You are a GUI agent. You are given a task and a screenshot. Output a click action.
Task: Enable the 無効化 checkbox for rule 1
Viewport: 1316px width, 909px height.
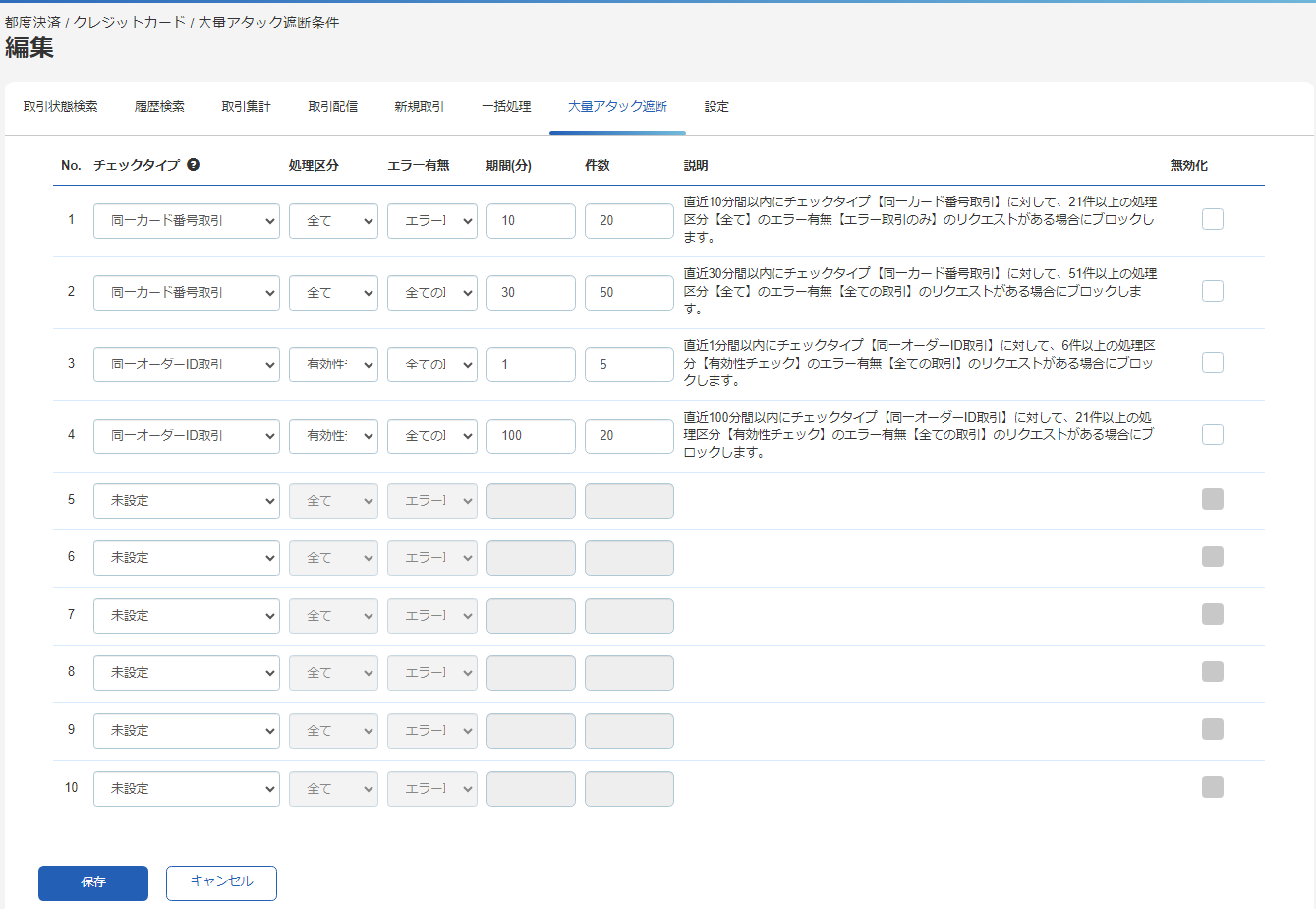1212,219
